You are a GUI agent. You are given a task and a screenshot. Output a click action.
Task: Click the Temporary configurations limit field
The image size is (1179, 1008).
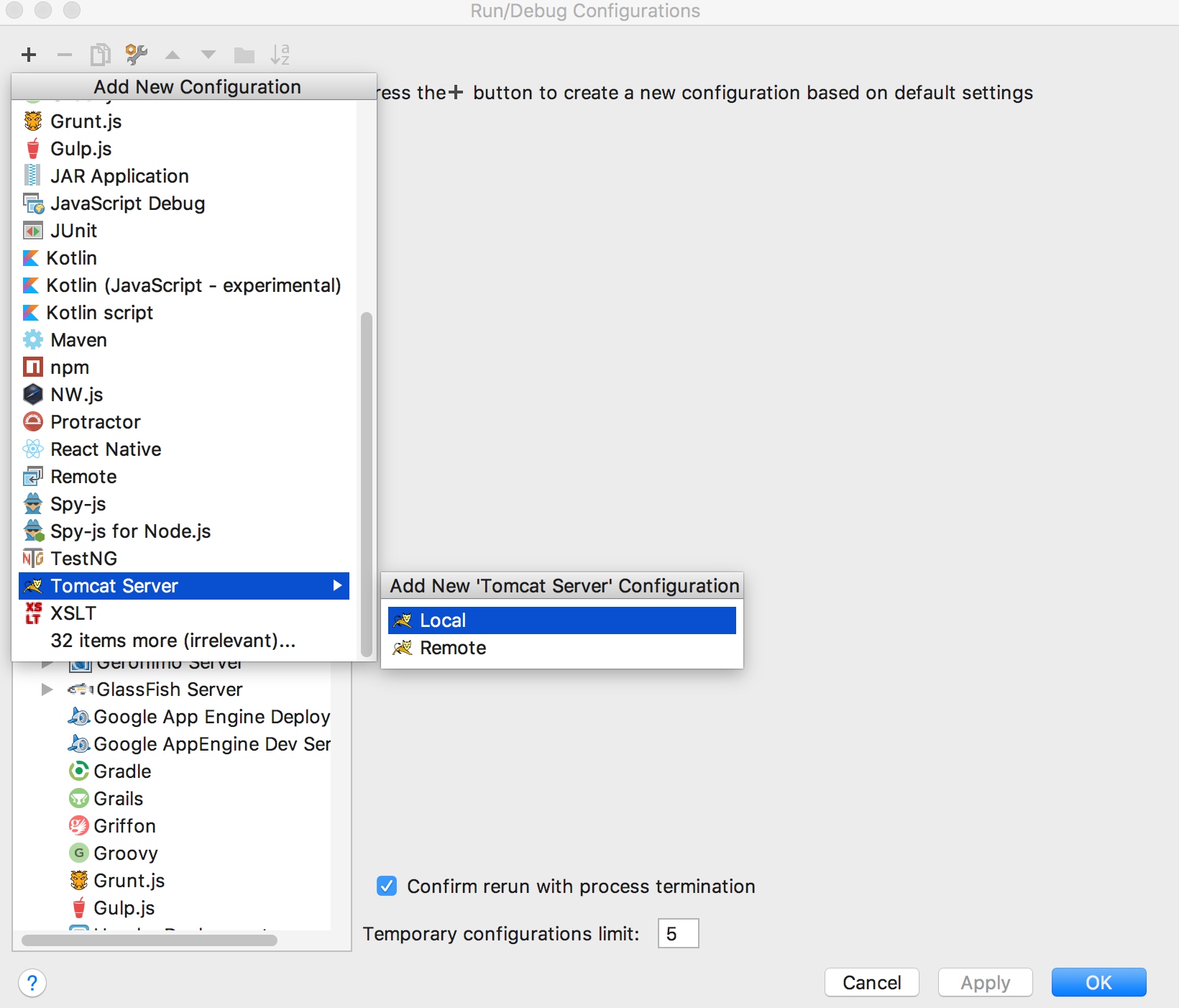pyautogui.click(x=678, y=933)
